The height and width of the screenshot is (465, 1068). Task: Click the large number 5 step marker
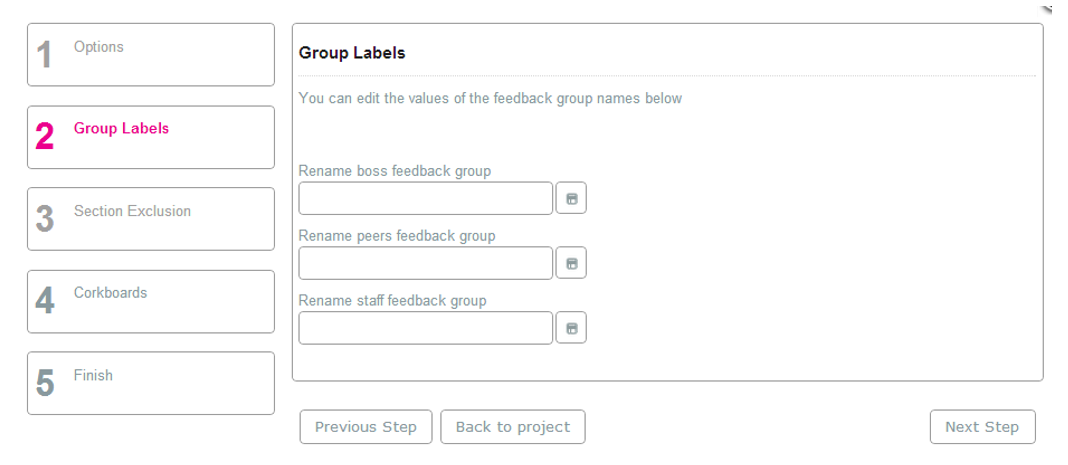click(x=45, y=383)
